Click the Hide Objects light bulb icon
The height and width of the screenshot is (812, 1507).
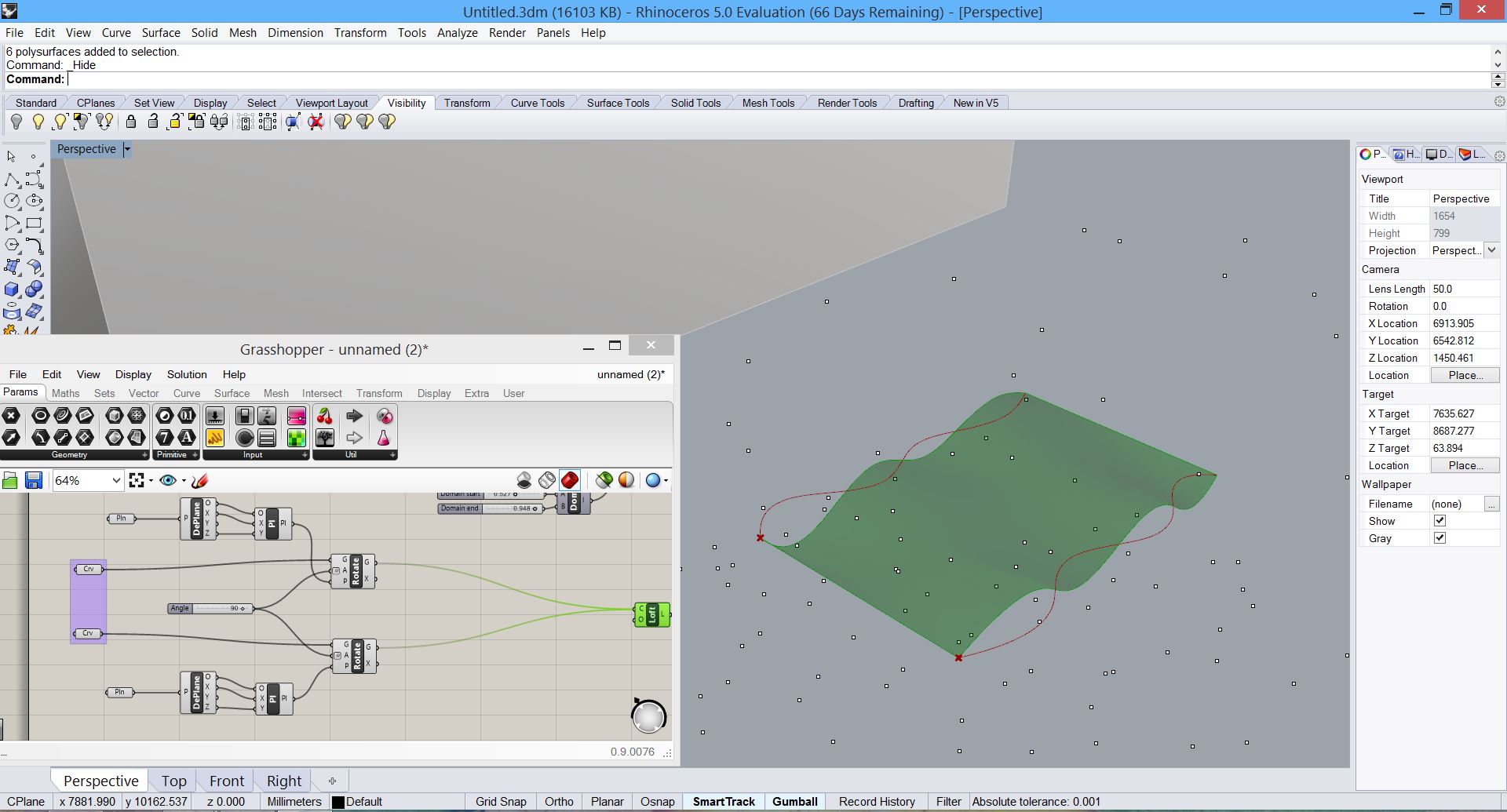pos(16,122)
